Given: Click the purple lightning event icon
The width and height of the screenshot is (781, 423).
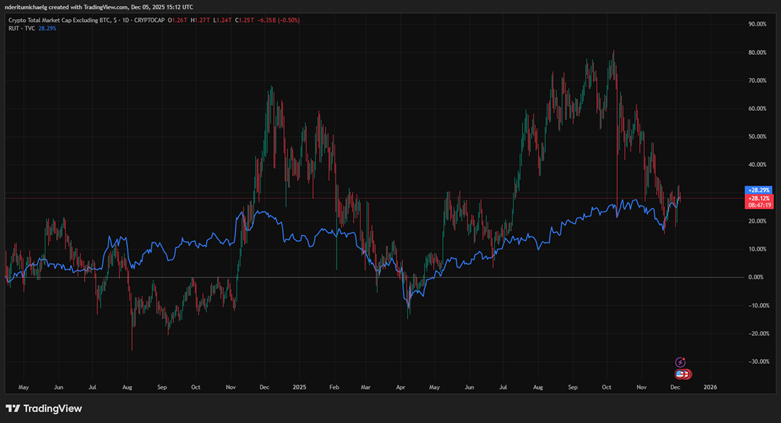Looking at the screenshot, I should point(680,362).
